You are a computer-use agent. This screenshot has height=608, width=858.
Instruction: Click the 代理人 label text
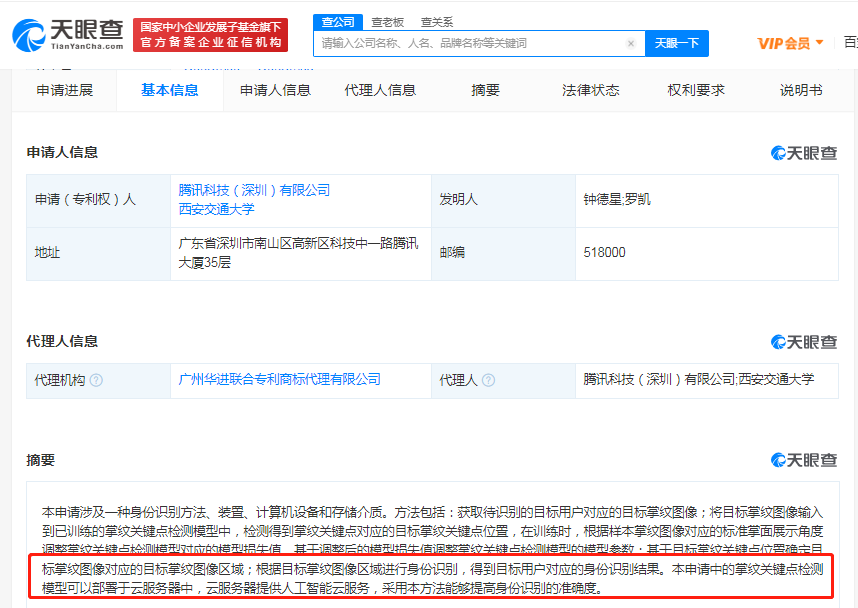click(x=459, y=380)
